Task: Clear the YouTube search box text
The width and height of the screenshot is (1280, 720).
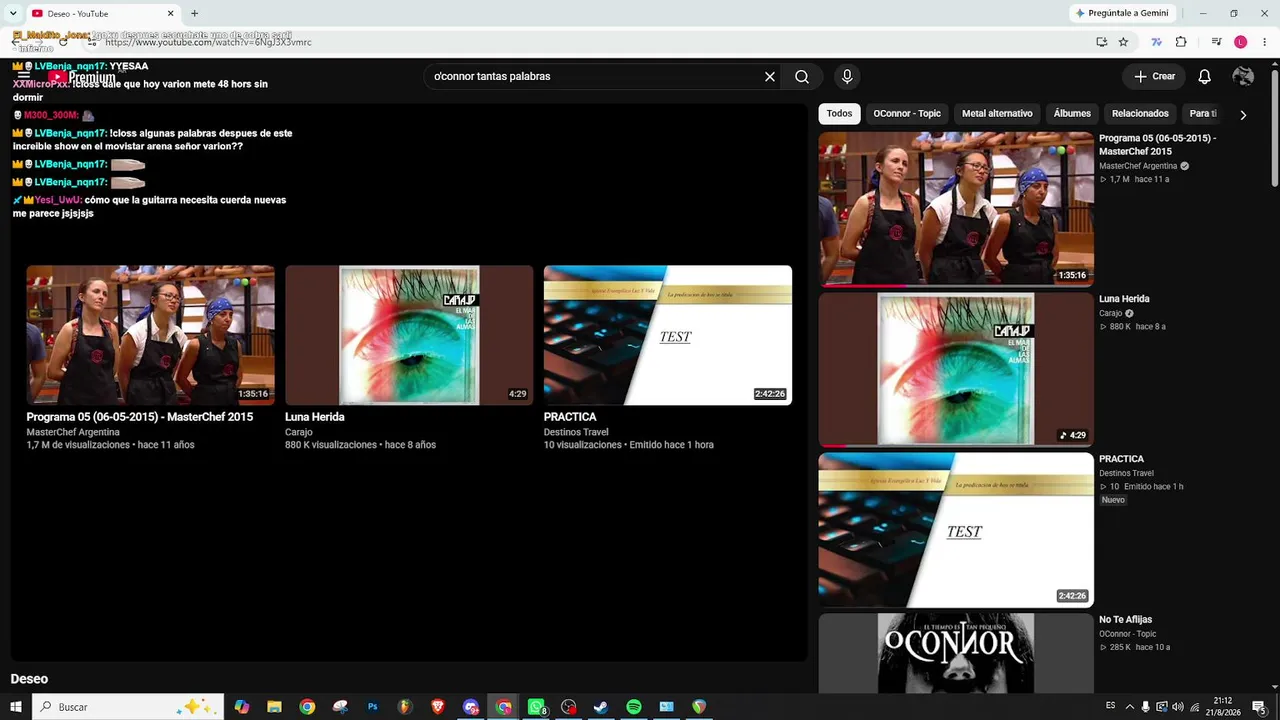Action: coord(770,77)
